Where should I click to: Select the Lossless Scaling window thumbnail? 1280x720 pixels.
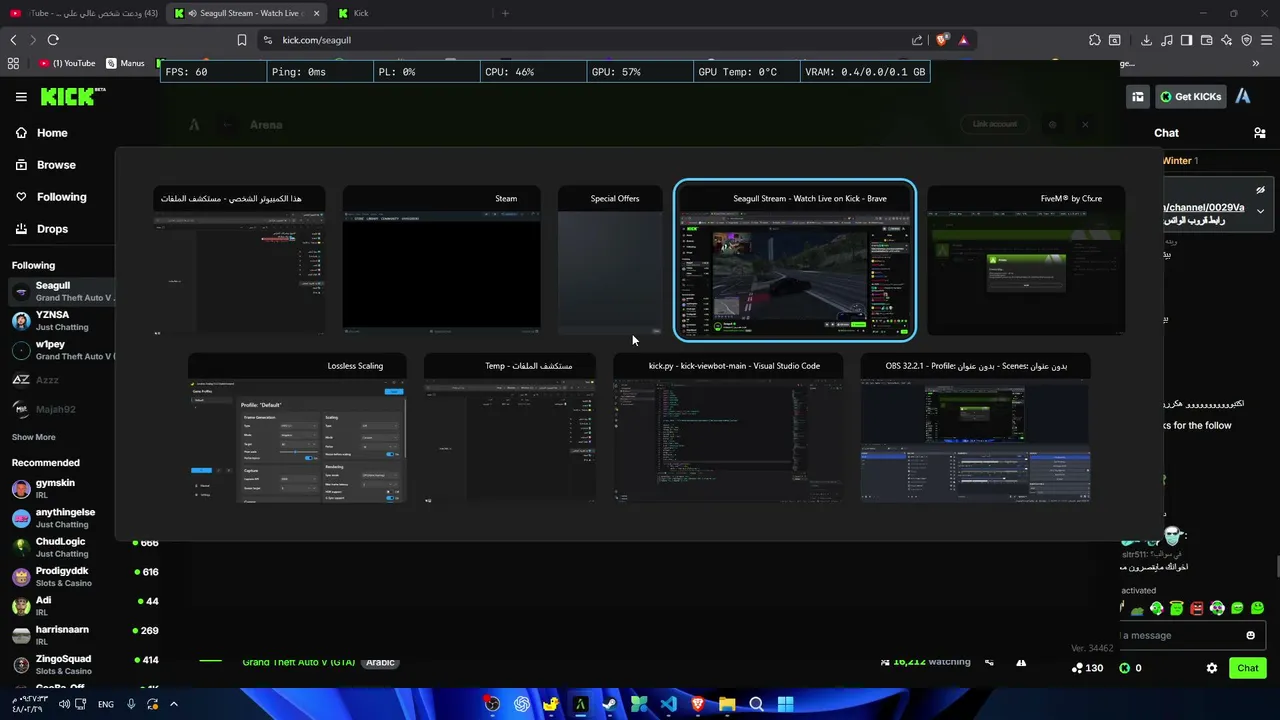297,428
